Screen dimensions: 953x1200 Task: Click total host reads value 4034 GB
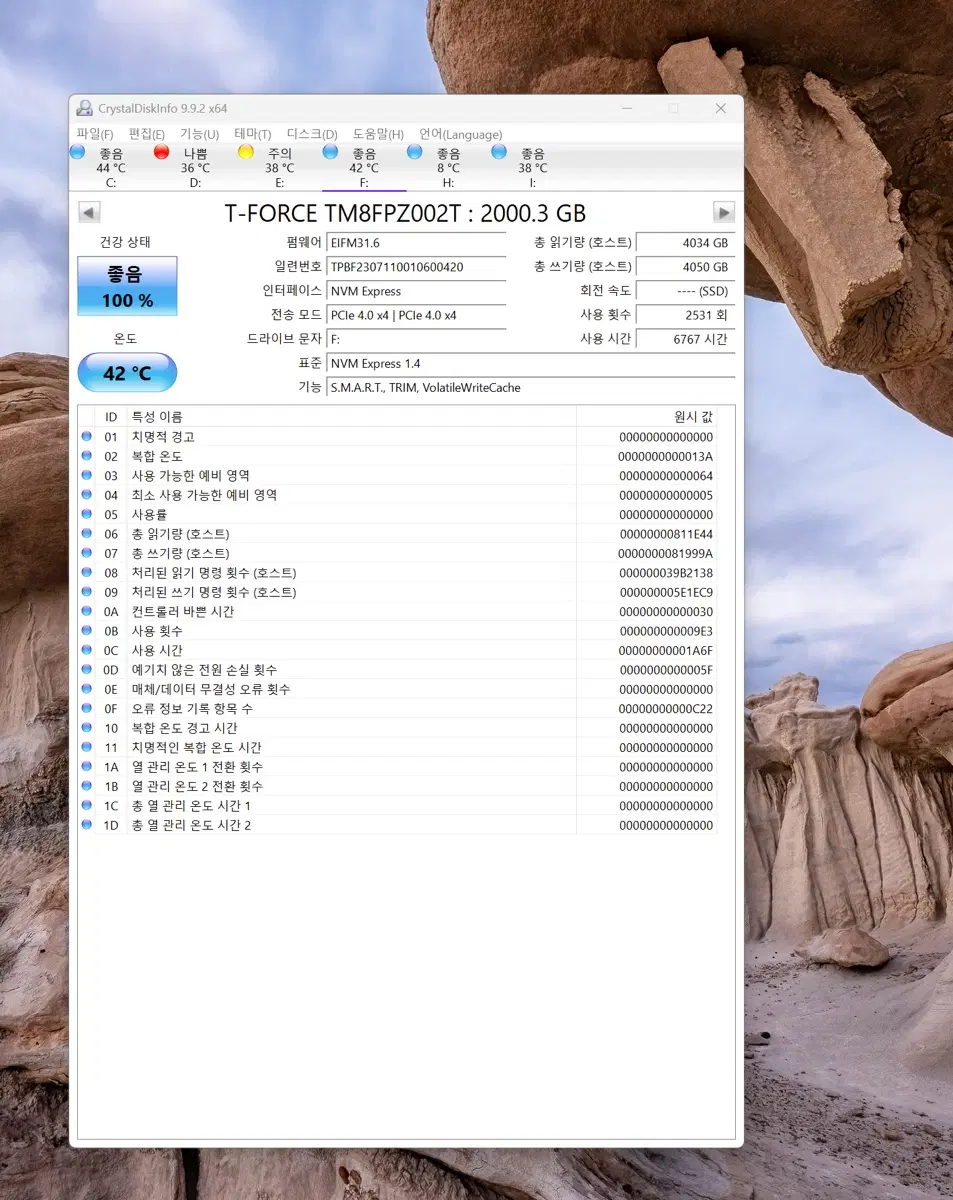(x=685, y=243)
